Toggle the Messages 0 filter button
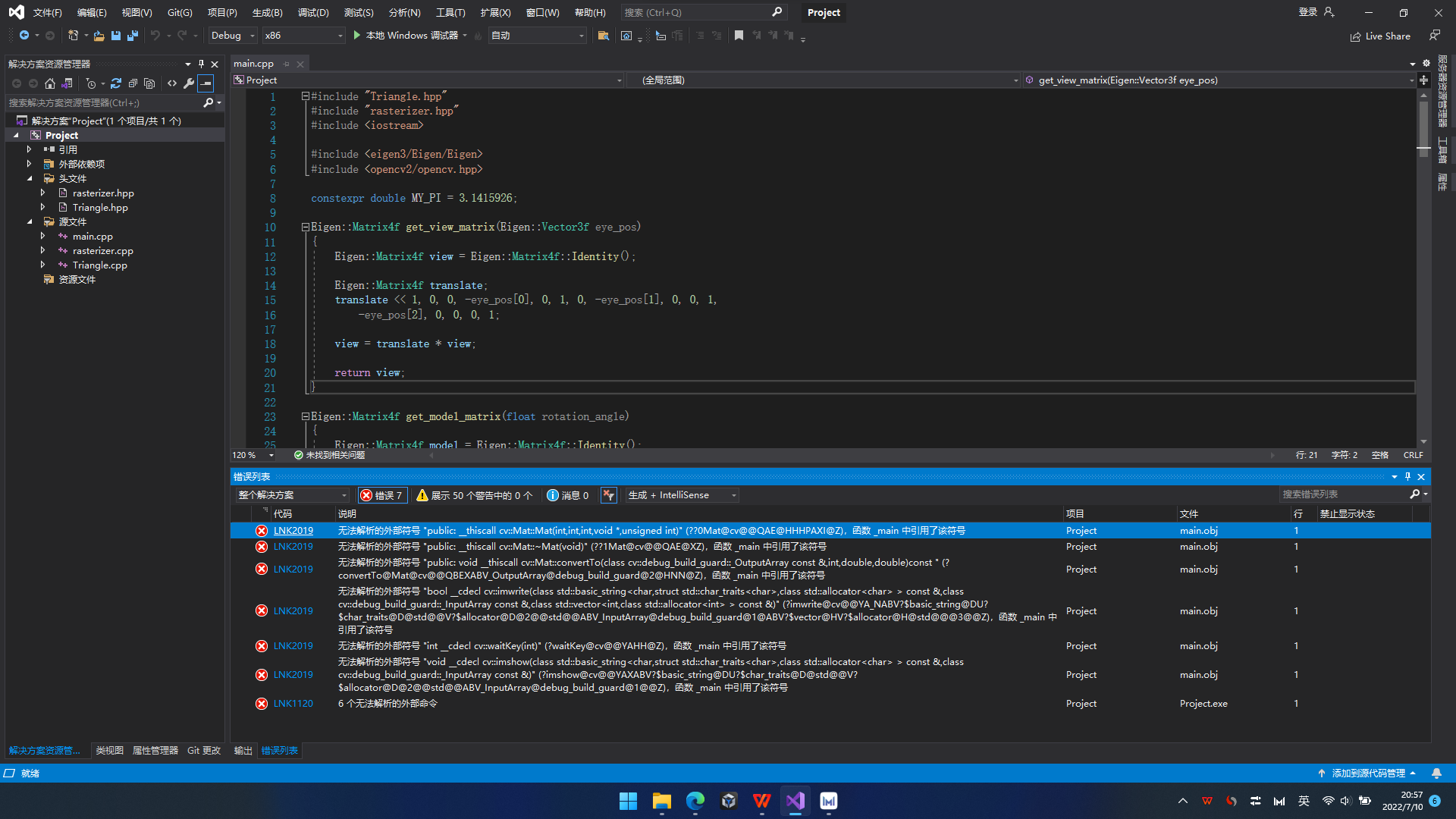The width and height of the screenshot is (1456, 819). 568,495
